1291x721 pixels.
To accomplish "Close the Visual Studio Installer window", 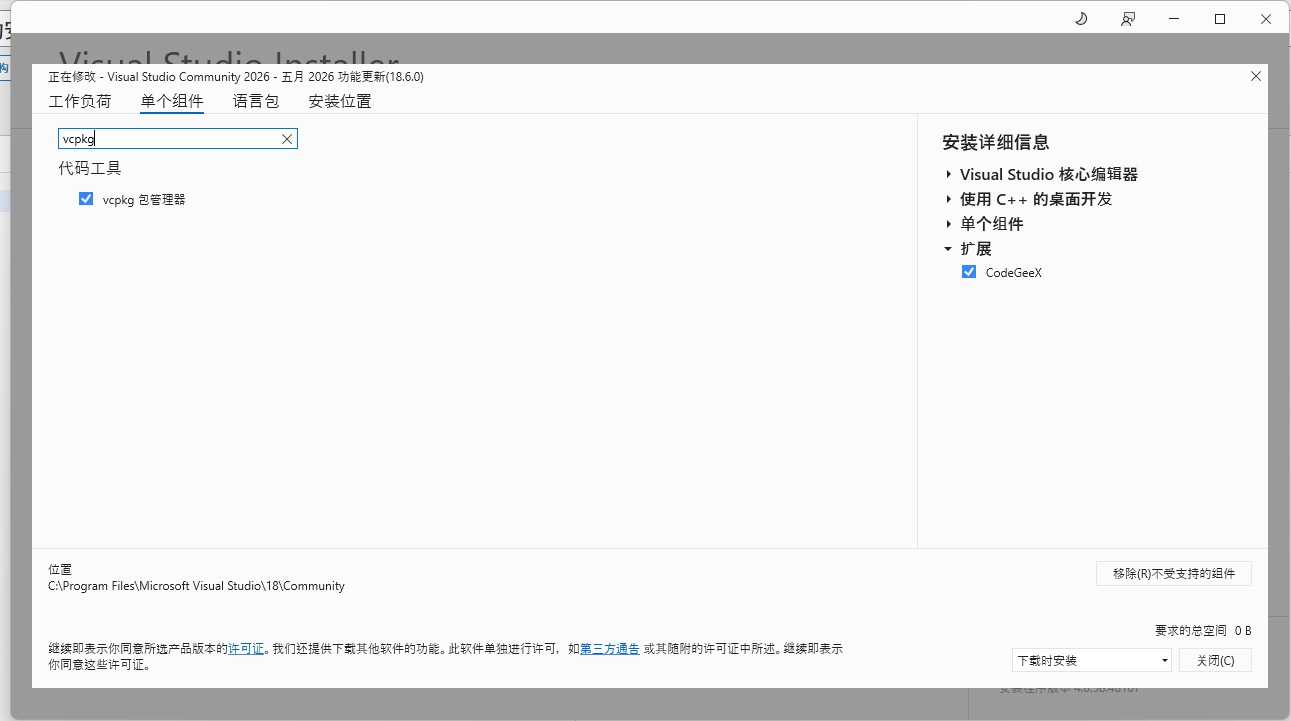I will tap(1266, 19).
